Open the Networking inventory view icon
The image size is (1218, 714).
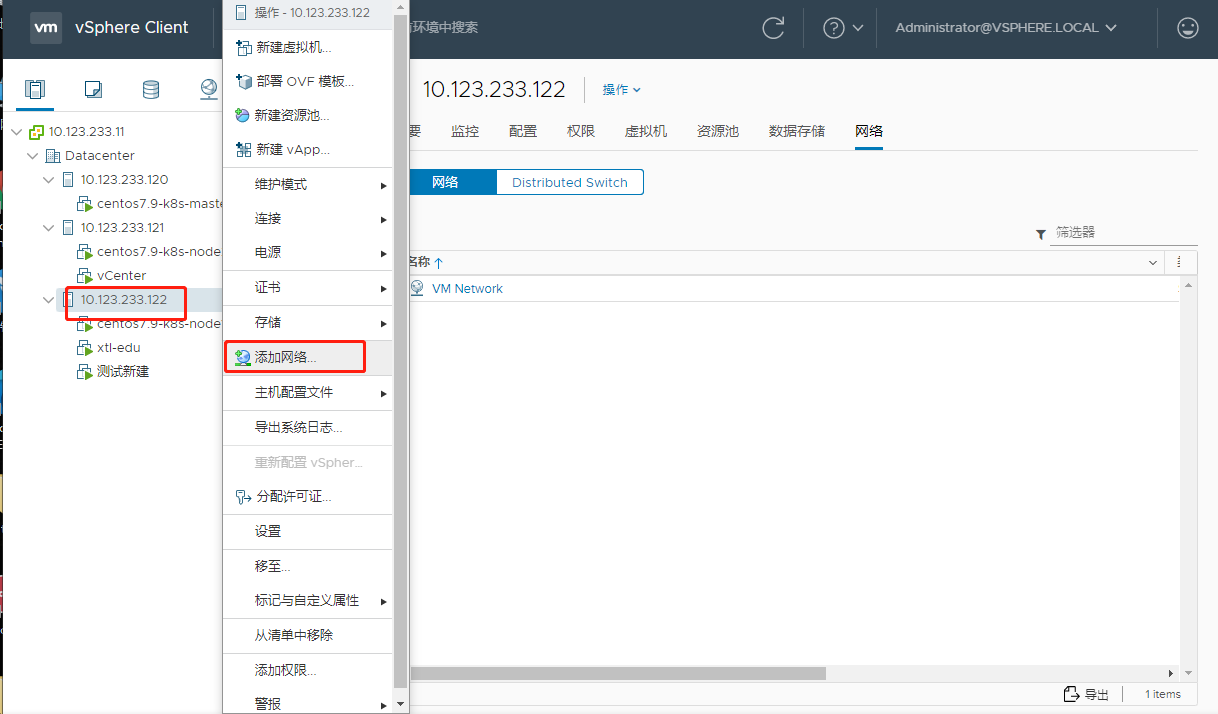click(208, 89)
